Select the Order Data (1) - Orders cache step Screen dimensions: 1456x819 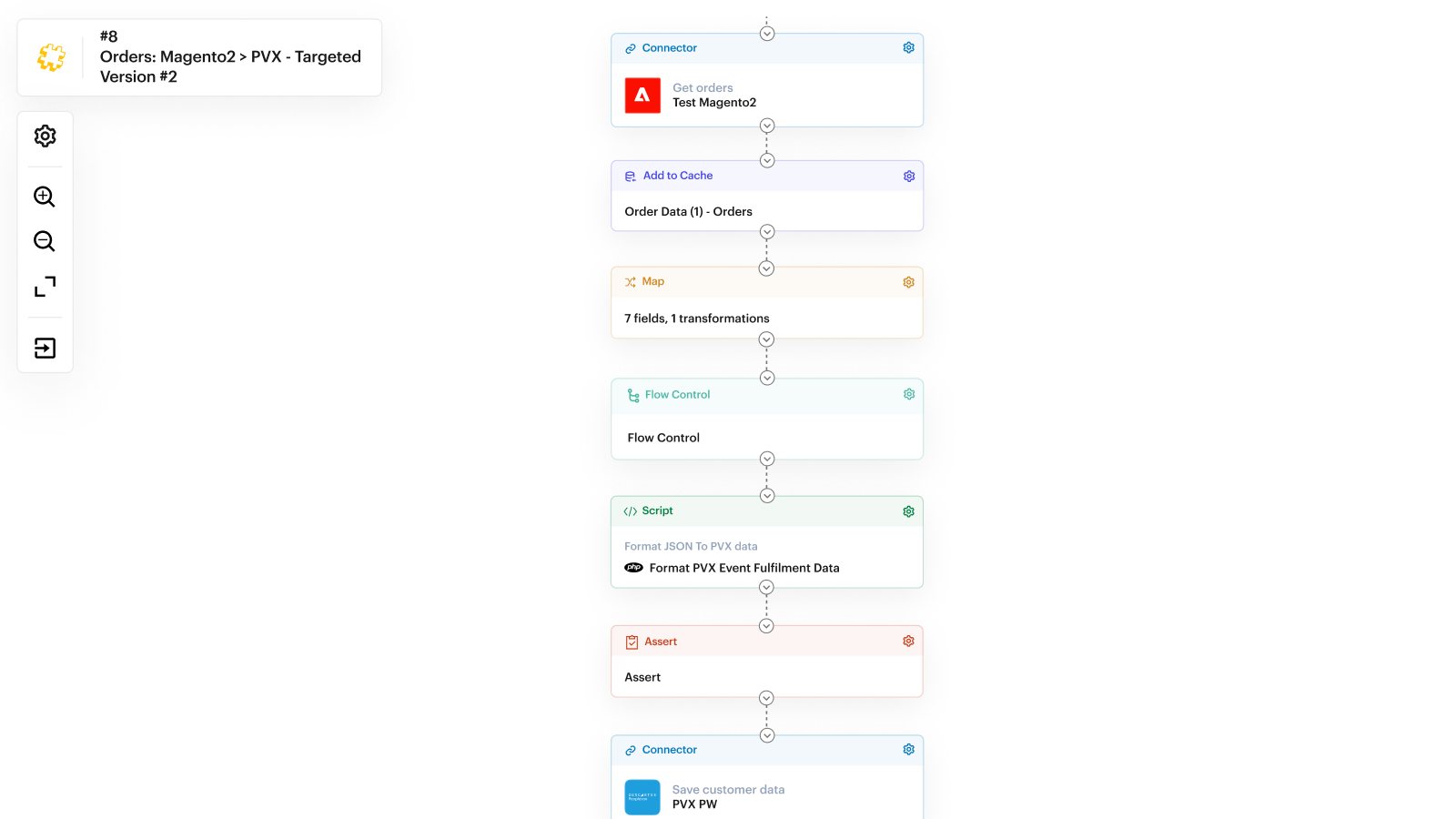[688, 212]
